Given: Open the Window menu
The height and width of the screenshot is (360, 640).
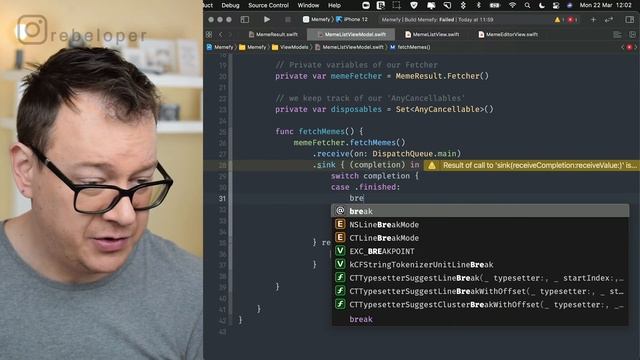Looking at the screenshot, I should click(x=308, y=5).
